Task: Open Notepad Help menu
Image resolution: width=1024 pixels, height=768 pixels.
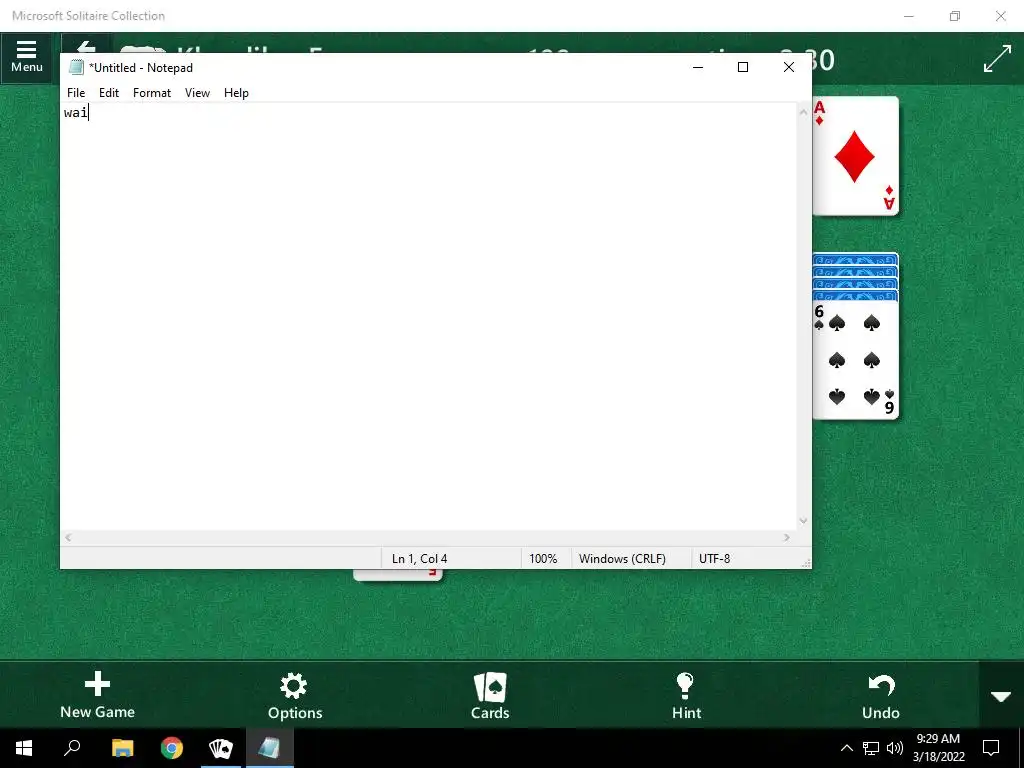Action: pyautogui.click(x=236, y=93)
